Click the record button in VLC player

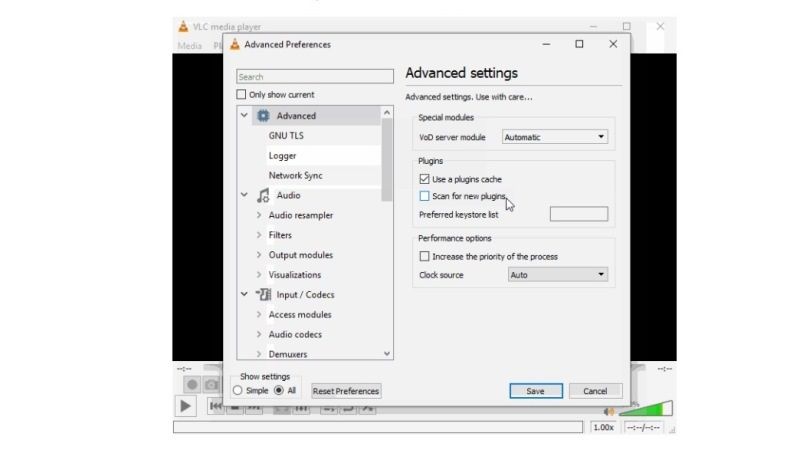(x=192, y=384)
